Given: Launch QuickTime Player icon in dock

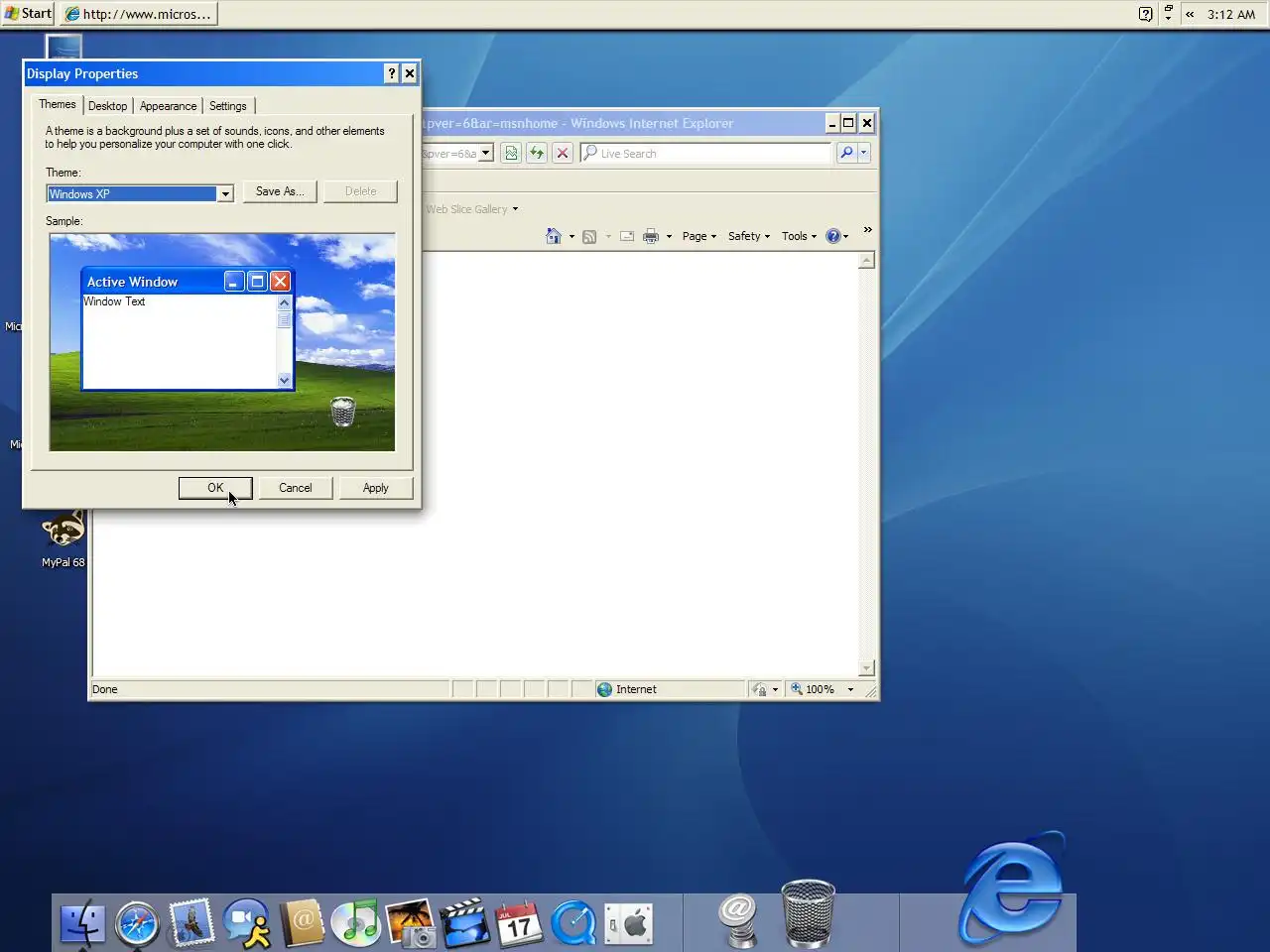Looking at the screenshot, I should pyautogui.click(x=573, y=924).
